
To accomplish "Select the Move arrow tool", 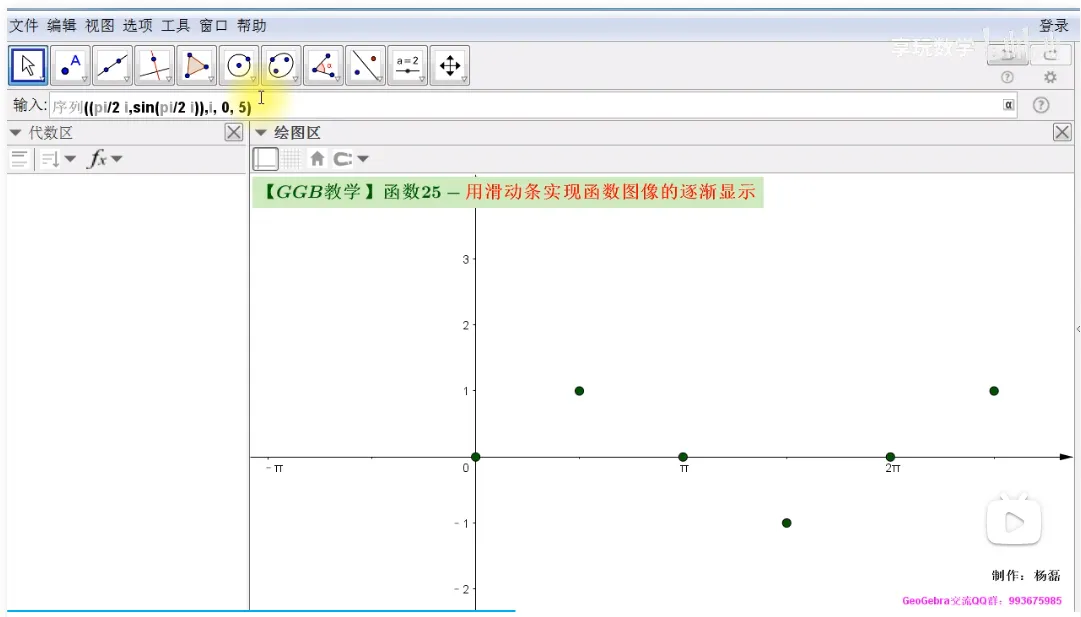I will click(29, 66).
